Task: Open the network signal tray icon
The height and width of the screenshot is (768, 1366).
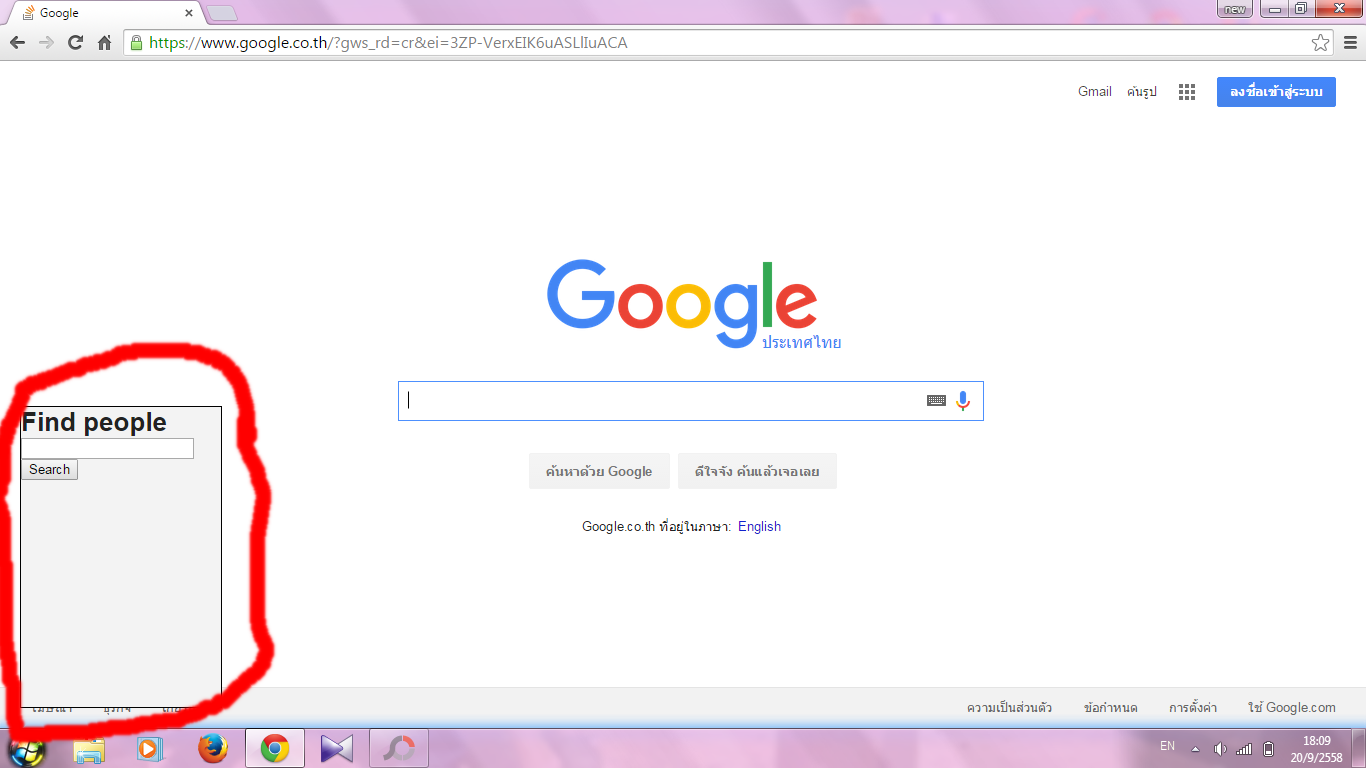Action: [1244, 749]
